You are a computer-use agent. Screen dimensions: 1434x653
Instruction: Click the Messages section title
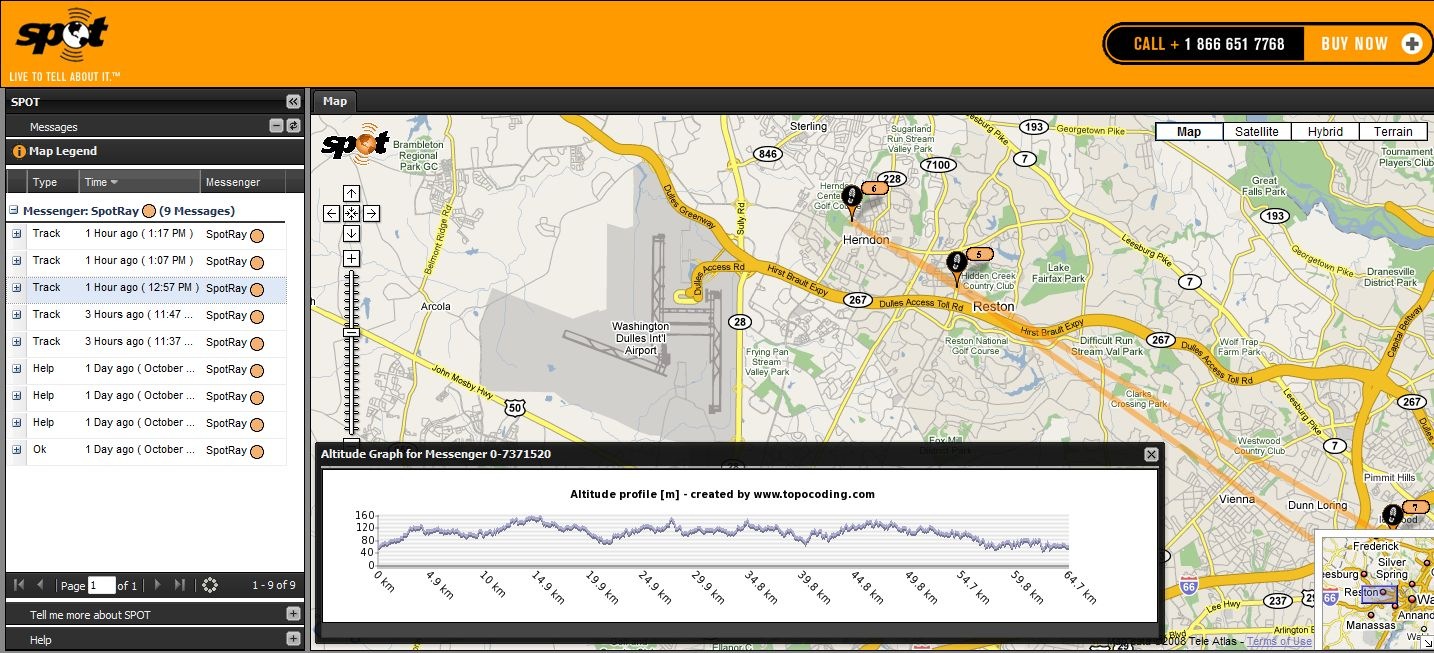tap(54, 127)
